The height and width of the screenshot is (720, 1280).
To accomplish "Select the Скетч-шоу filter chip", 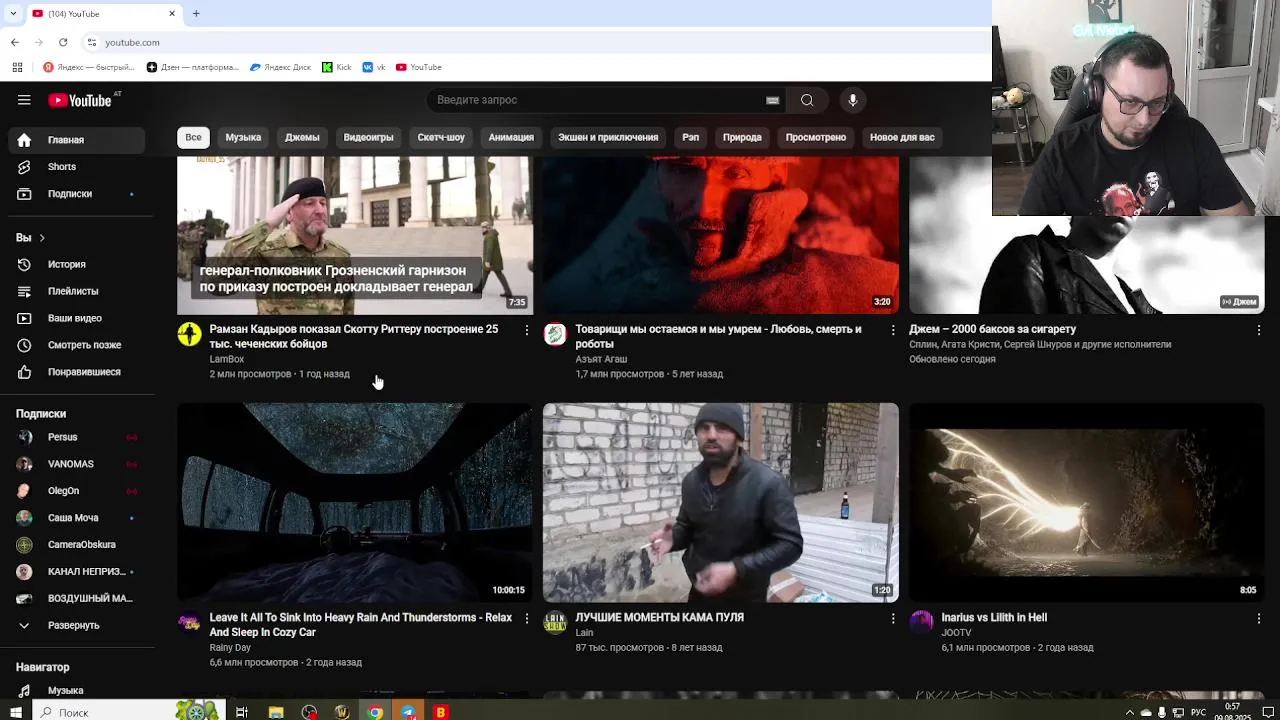I will pyautogui.click(x=441, y=137).
